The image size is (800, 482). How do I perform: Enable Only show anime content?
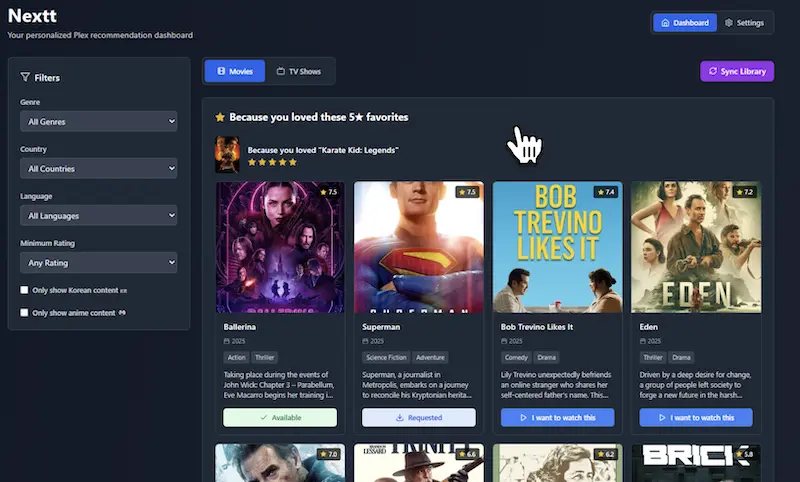[24, 312]
